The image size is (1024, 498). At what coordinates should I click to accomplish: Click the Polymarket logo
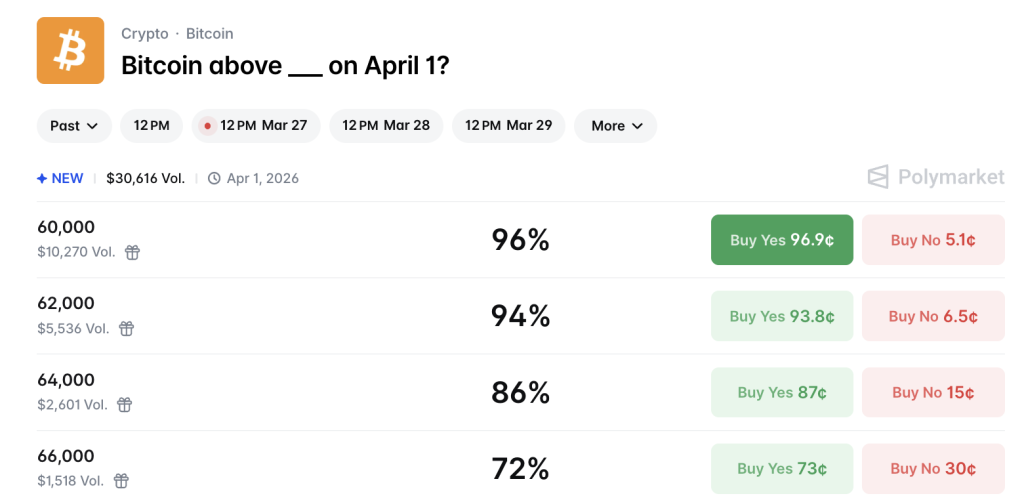(x=935, y=177)
